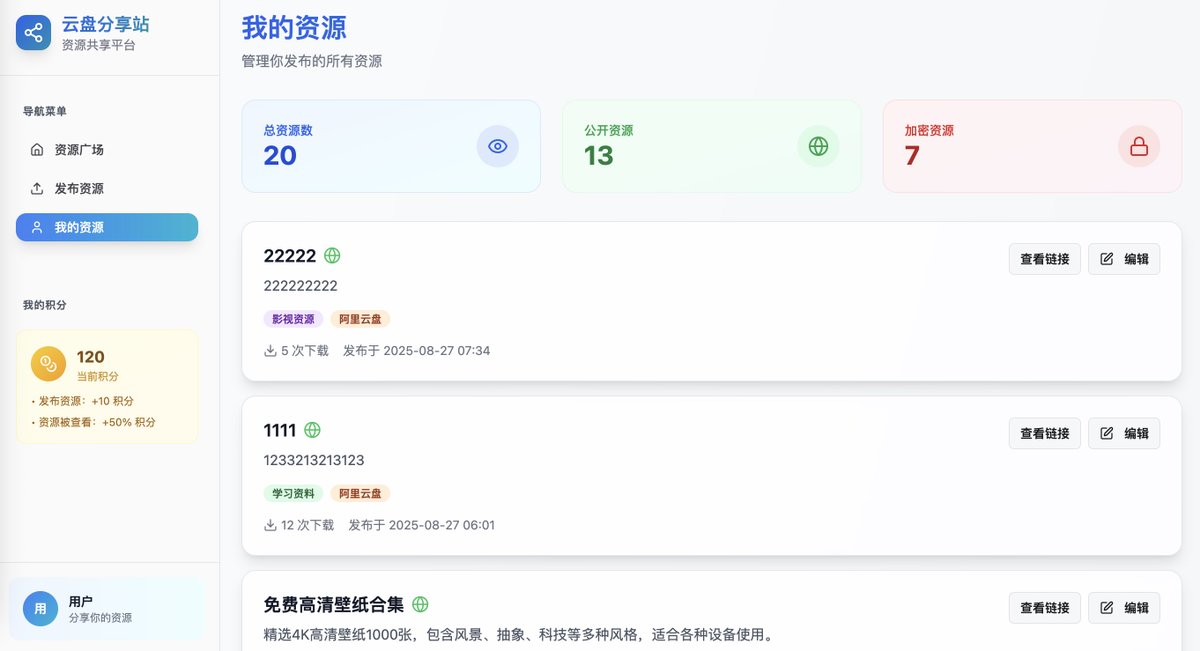This screenshot has width=1200, height=651.
Task: Click the 加密资源 value 7
Action: pyautogui.click(x=912, y=156)
